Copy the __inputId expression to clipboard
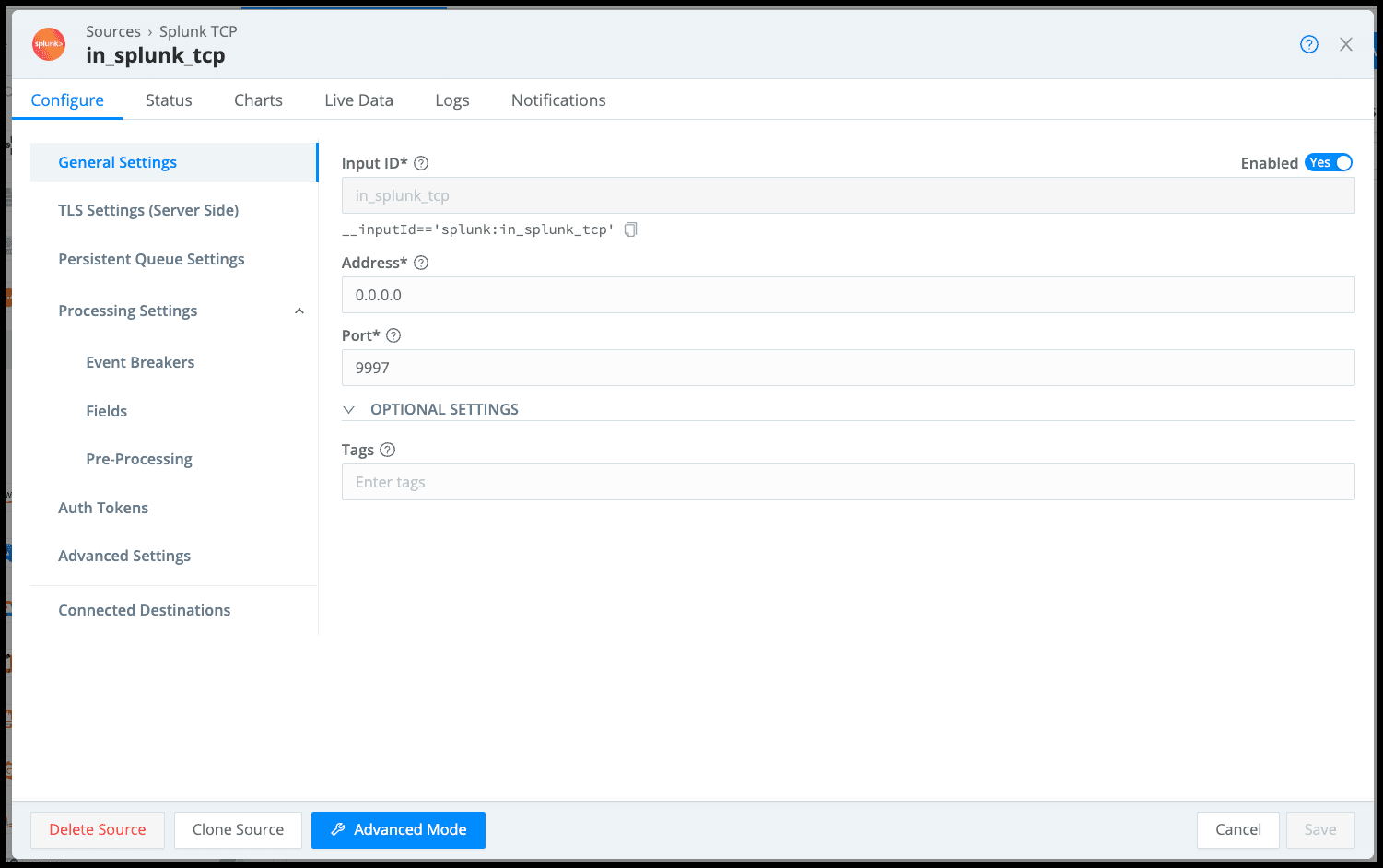This screenshot has height=868, width=1383. 630,229
